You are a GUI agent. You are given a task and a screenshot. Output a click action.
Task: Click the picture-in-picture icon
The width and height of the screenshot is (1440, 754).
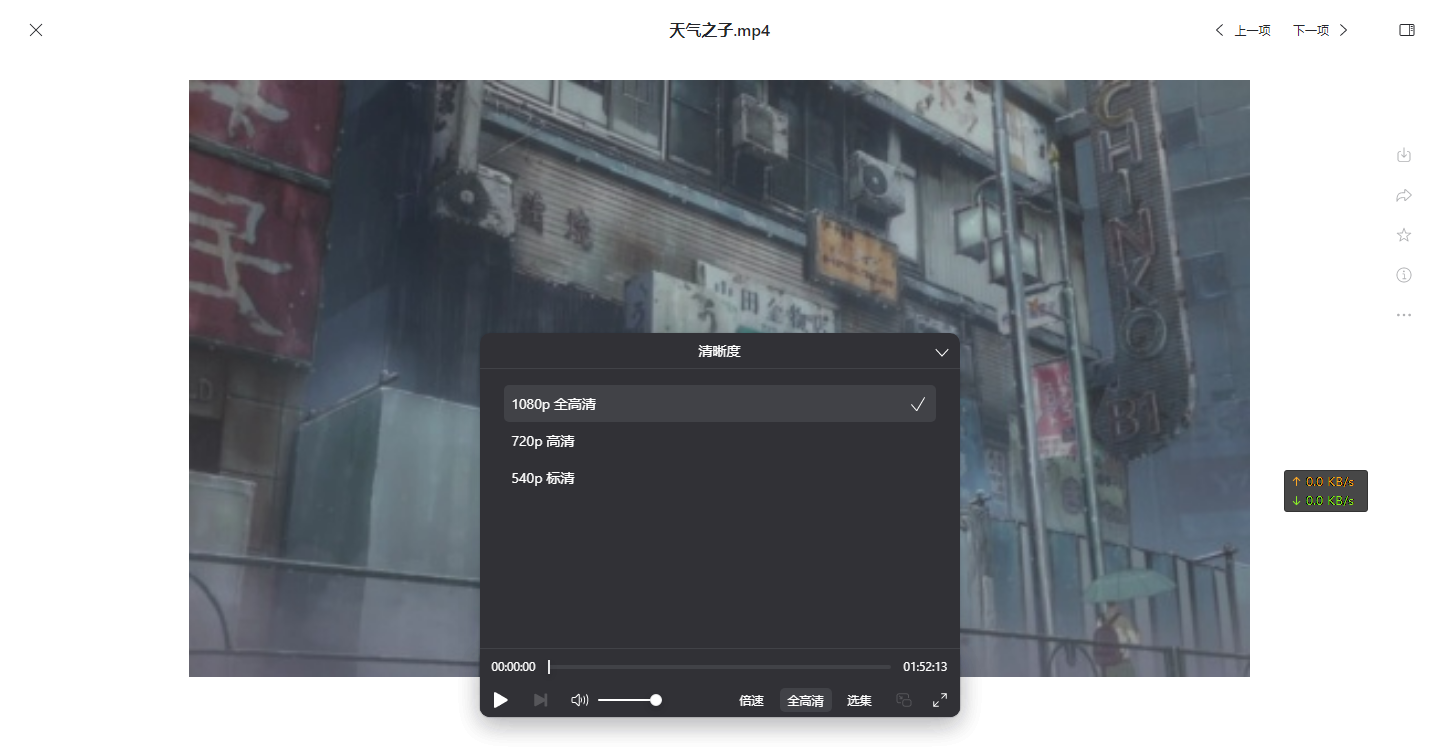pos(904,700)
